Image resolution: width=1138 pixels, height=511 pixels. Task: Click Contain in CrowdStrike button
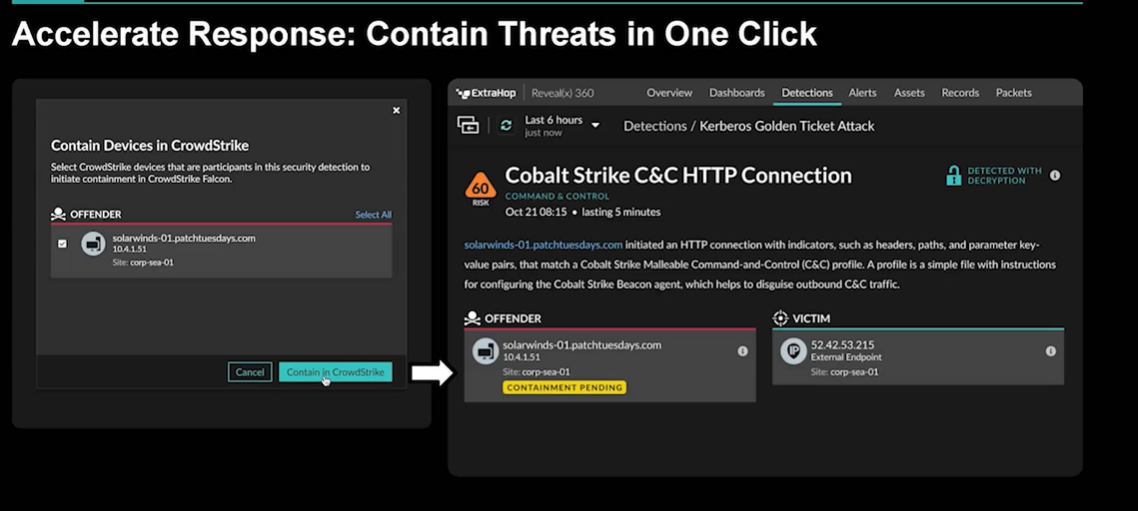[335, 372]
